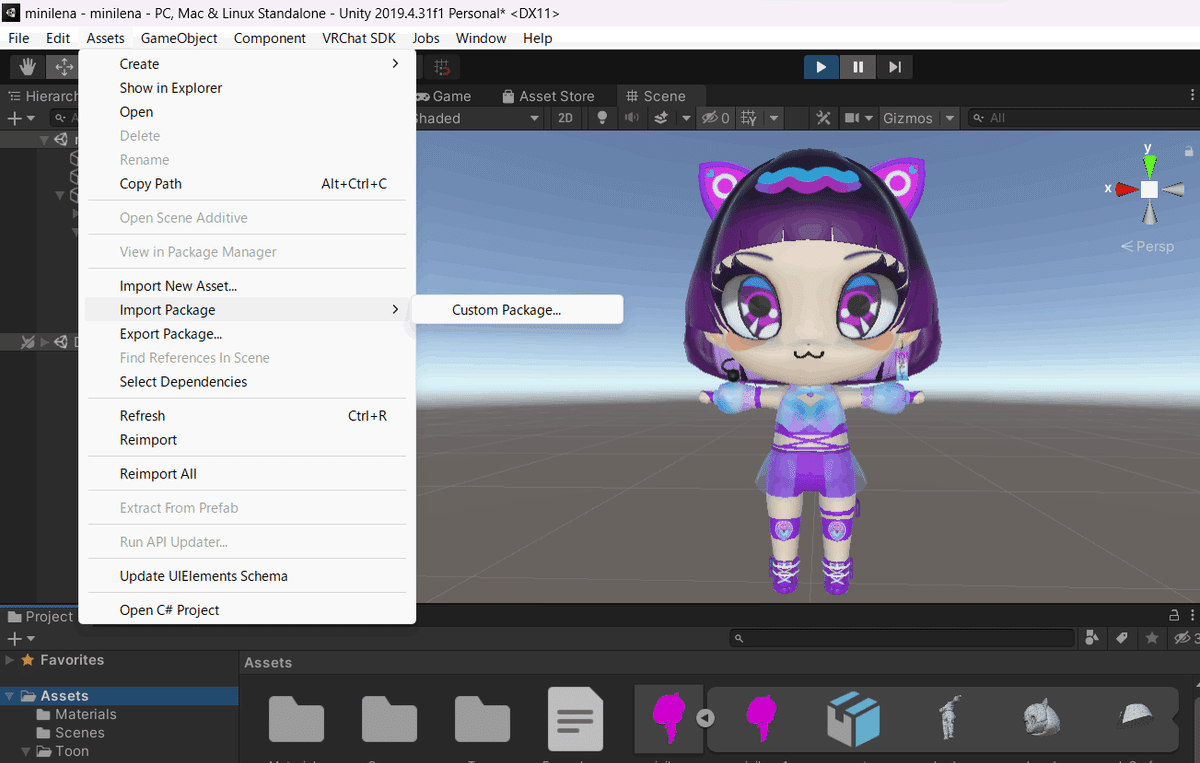The width and height of the screenshot is (1200, 763).
Task: Select the Scenes folder in Project tree
Action: pos(80,733)
